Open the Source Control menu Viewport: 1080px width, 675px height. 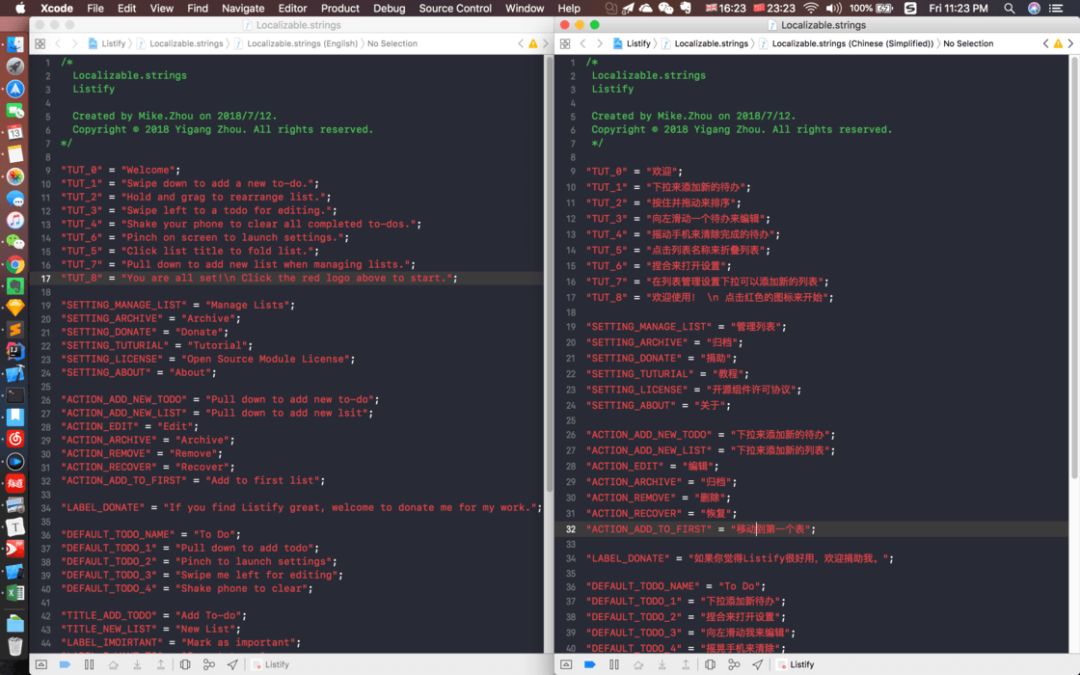[x=455, y=8]
